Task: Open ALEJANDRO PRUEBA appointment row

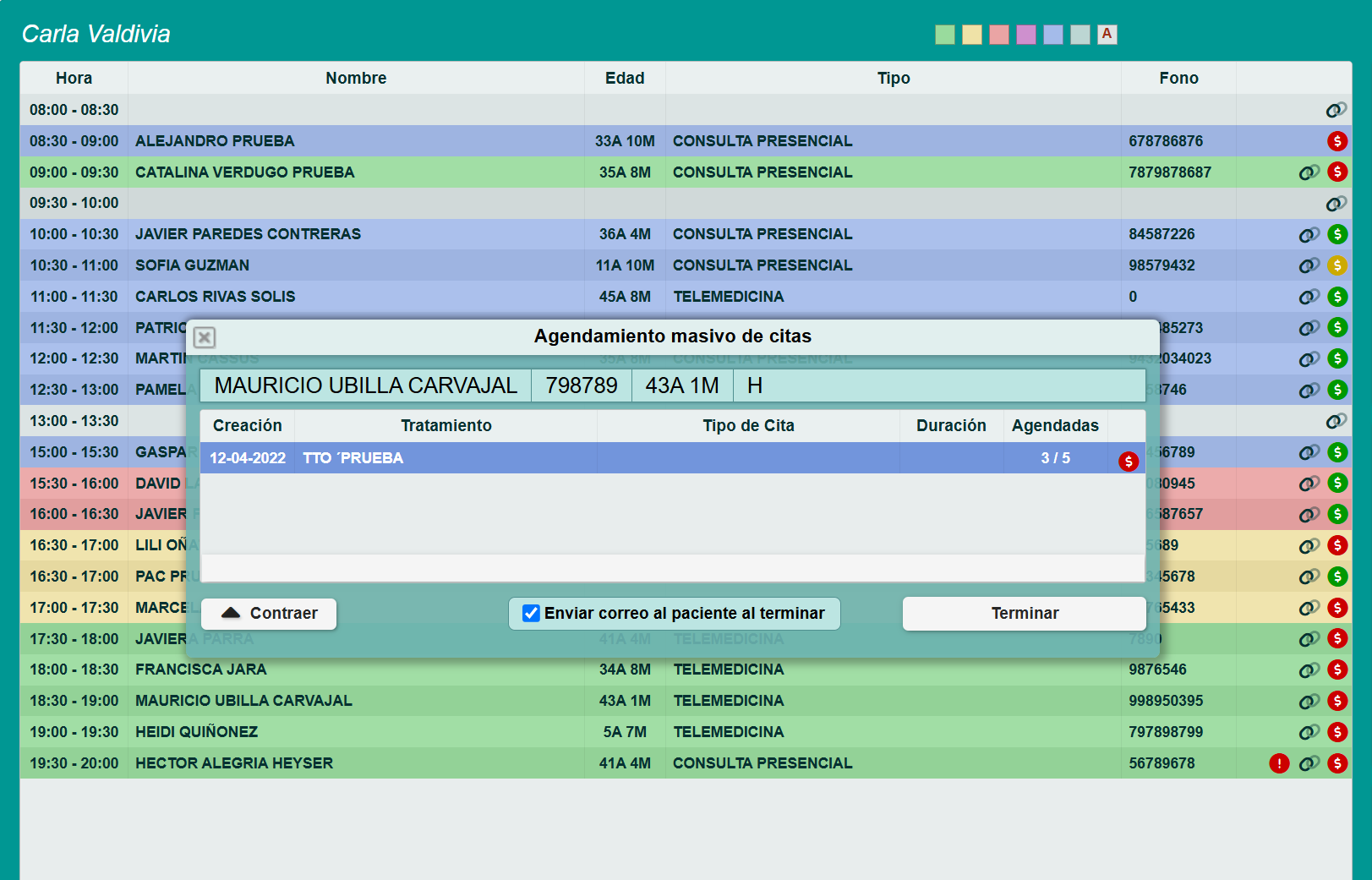Action: pos(686,141)
